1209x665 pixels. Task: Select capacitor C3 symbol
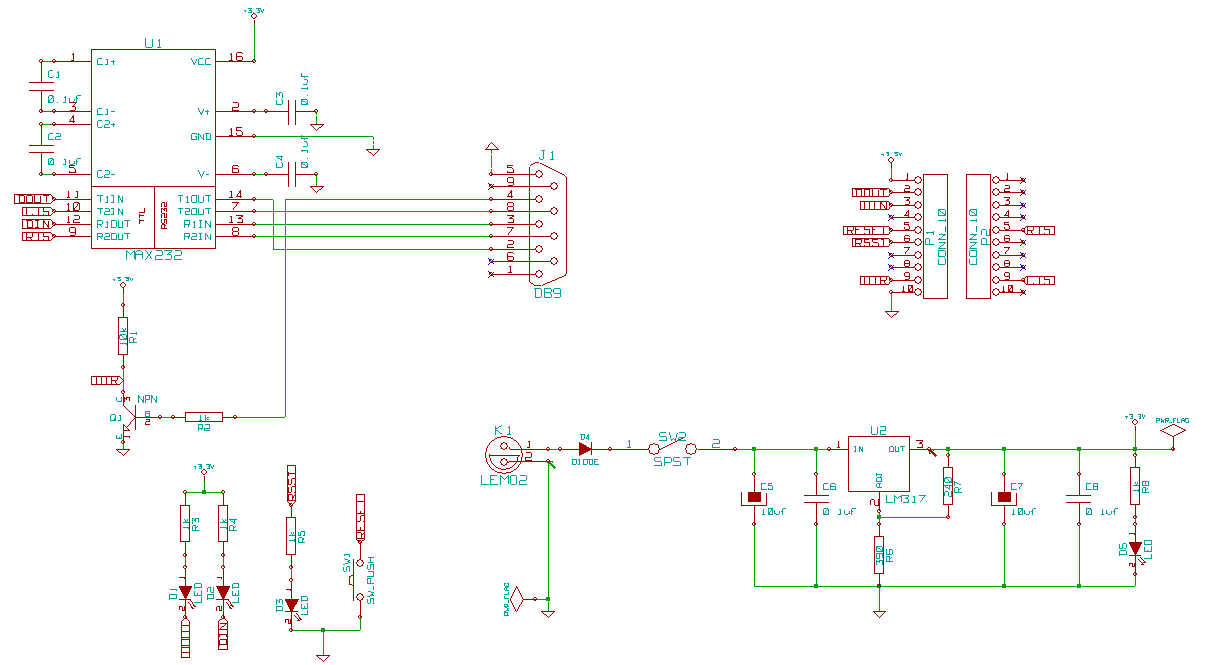pyautogui.click(x=293, y=111)
